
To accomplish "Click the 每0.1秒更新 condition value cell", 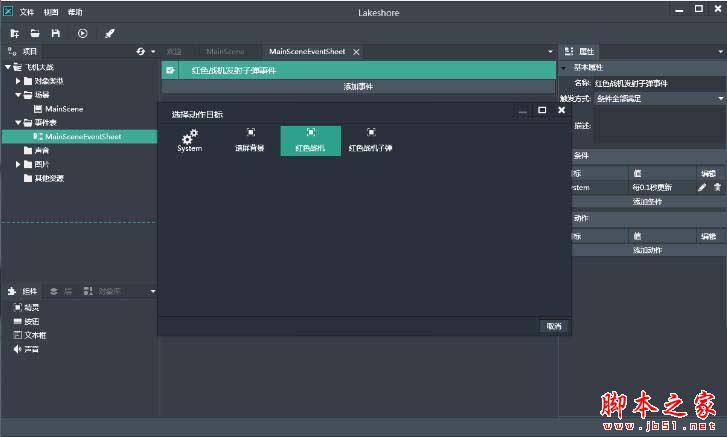I will point(662,187).
